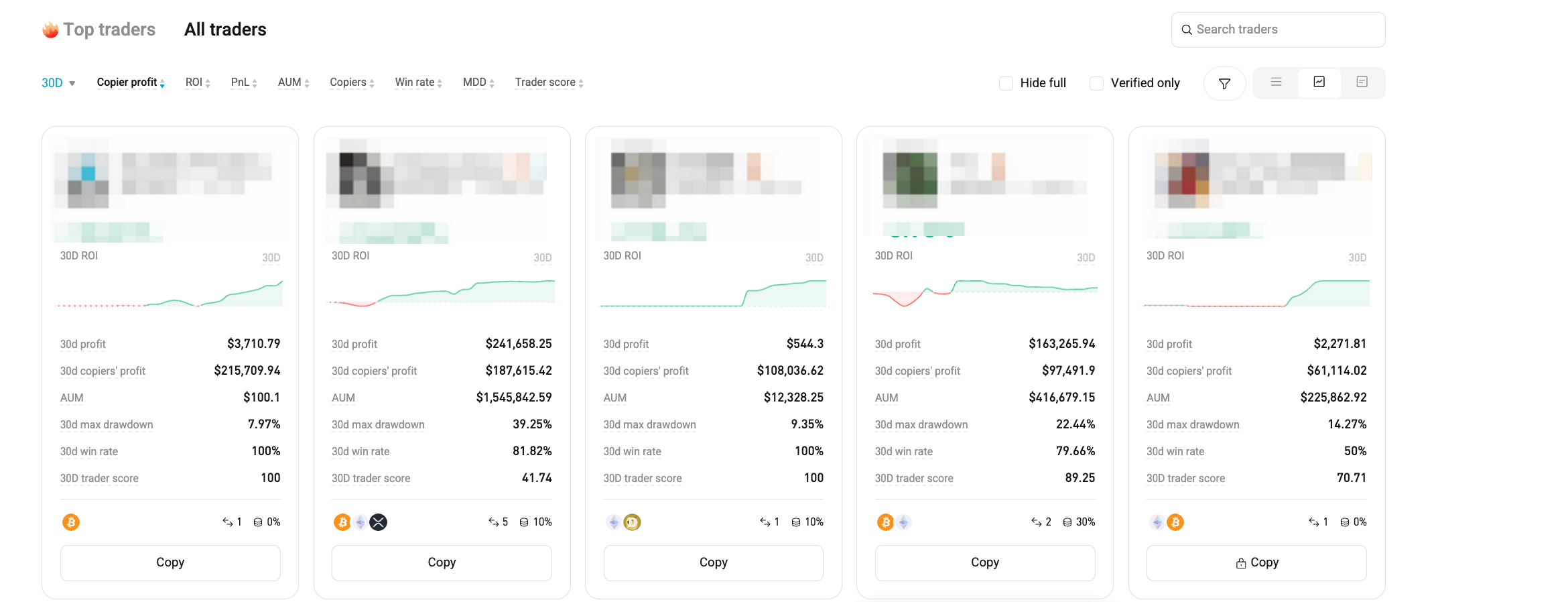Click the XRP coin icon on second trader card
This screenshot has width=1568, height=602.
click(379, 522)
